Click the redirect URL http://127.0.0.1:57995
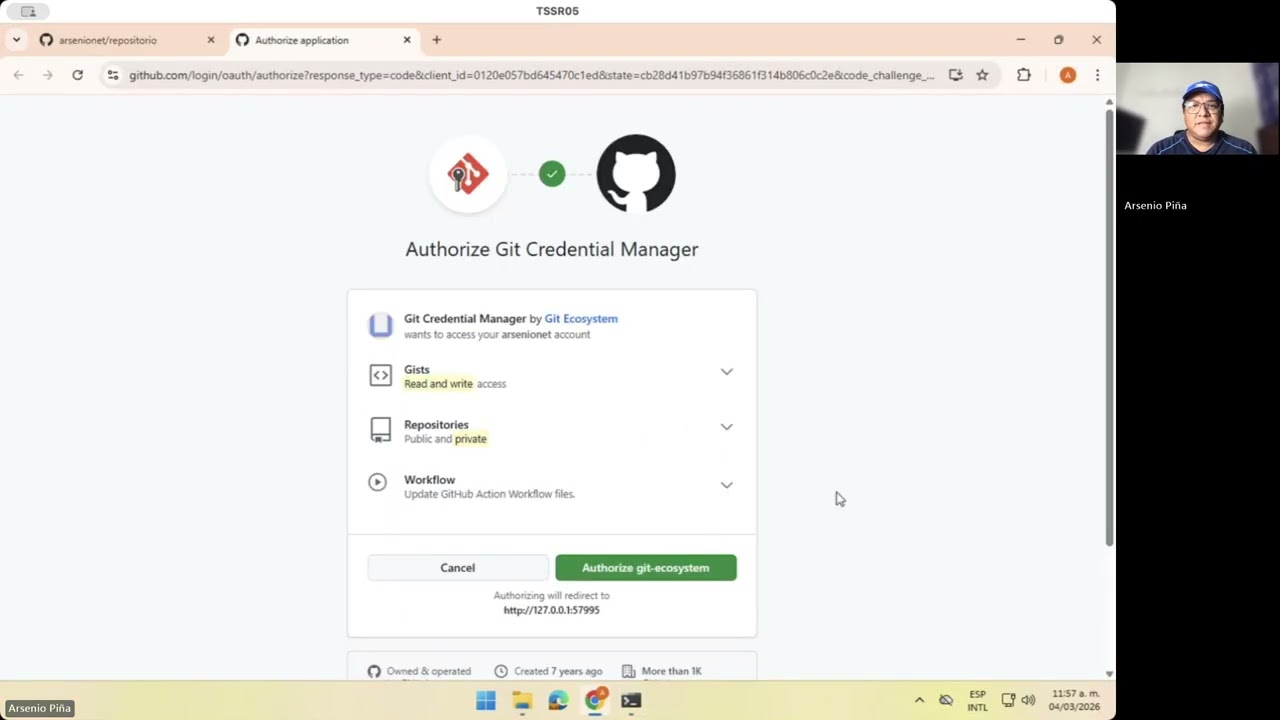The width and height of the screenshot is (1280, 720). (552, 610)
